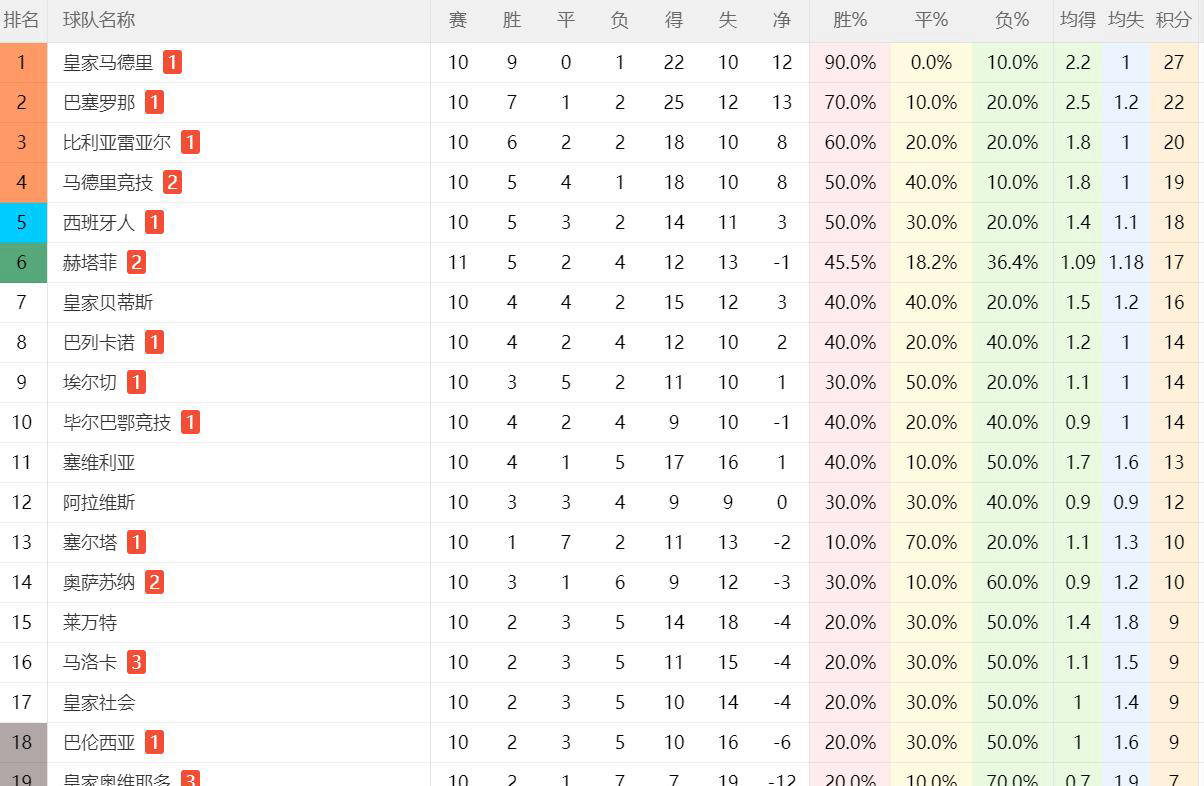
Task: Click the 积分 column header
Action: (x=1173, y=20)
